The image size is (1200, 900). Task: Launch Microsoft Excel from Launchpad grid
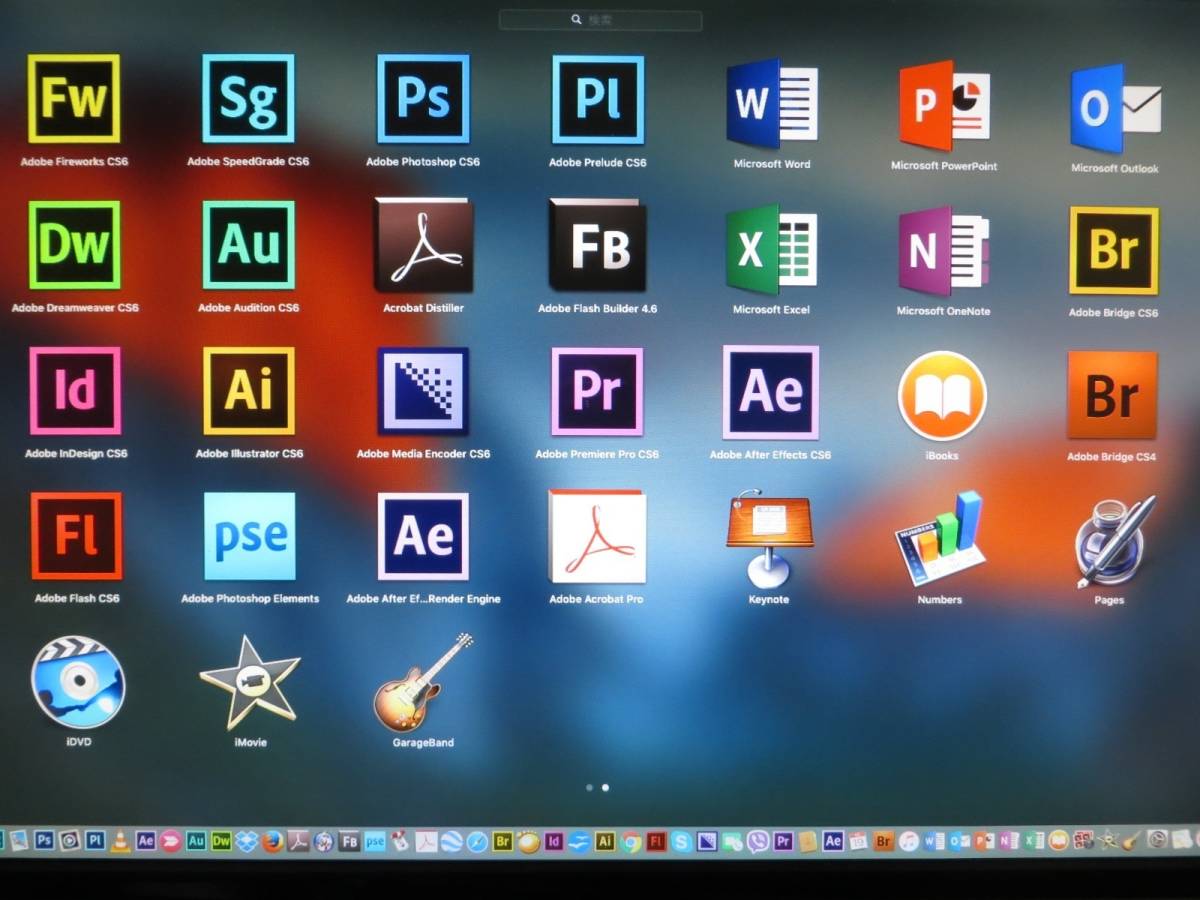770,248
